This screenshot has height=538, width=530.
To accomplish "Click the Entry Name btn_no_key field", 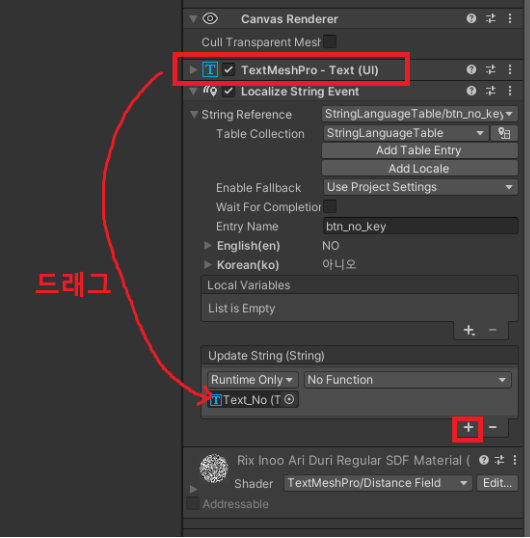I will point(420,226).
